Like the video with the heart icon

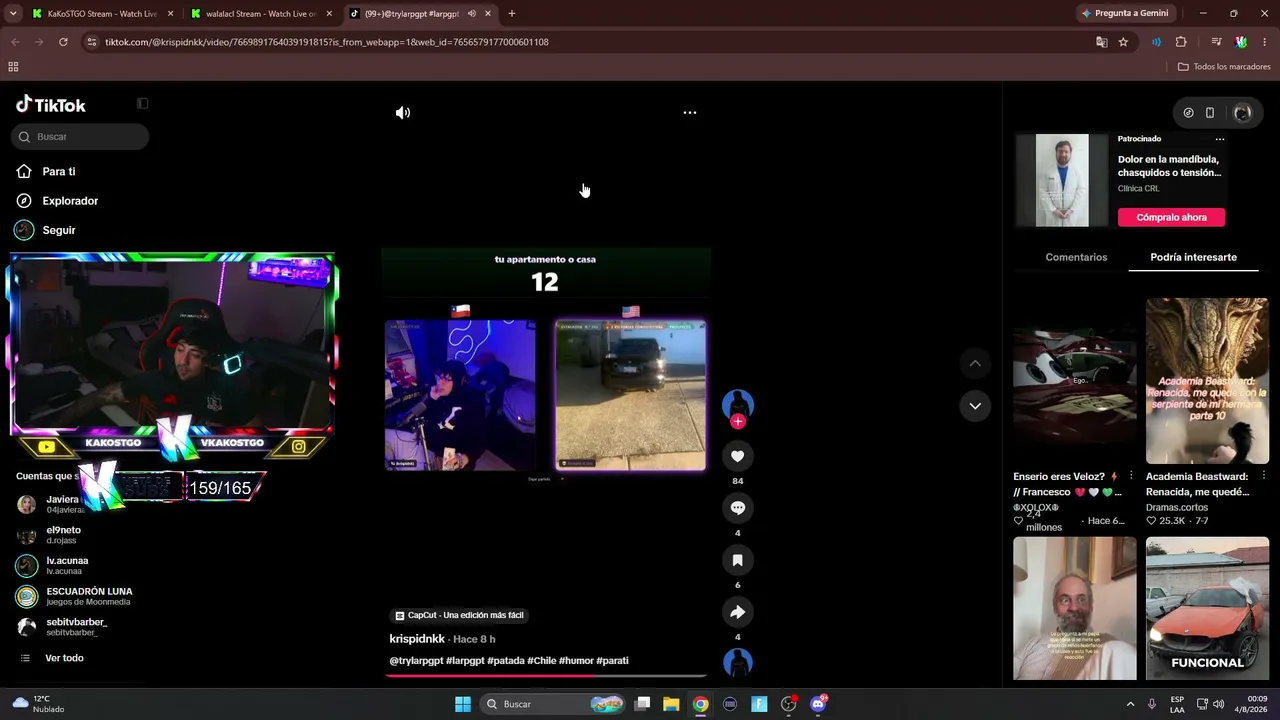(737, 456)
